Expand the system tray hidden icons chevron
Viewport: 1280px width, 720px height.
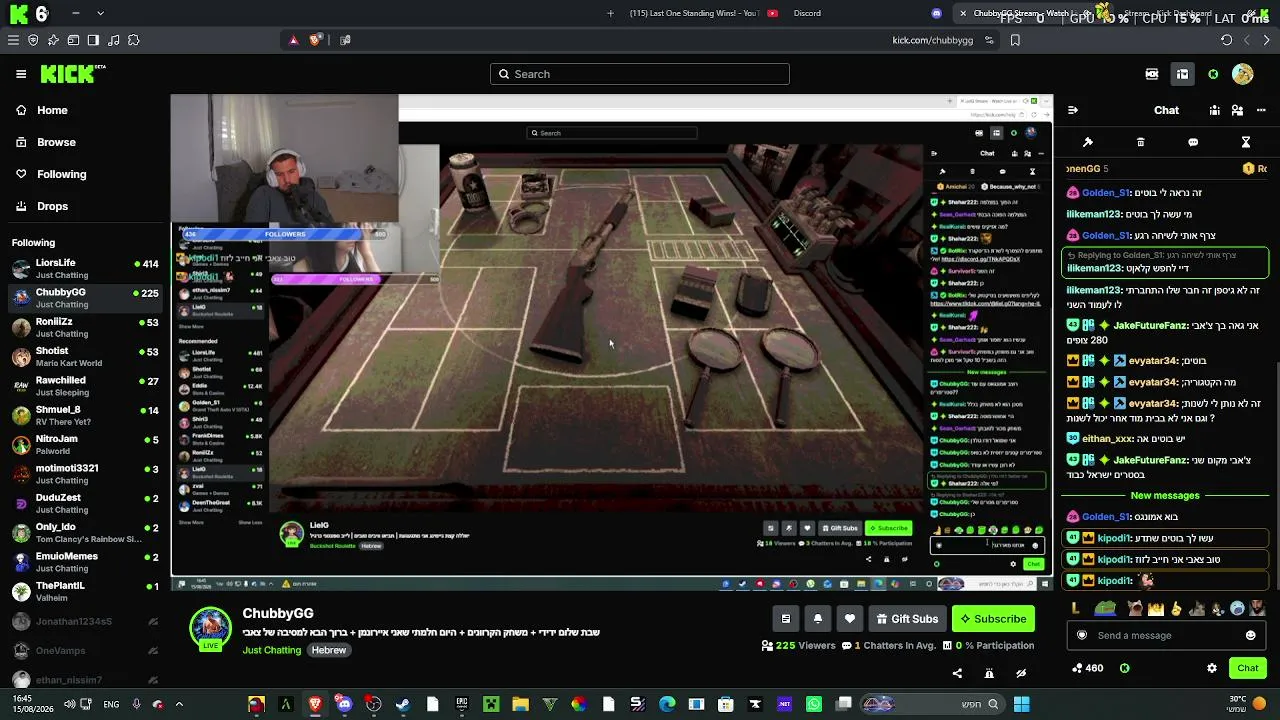(179, 704)
